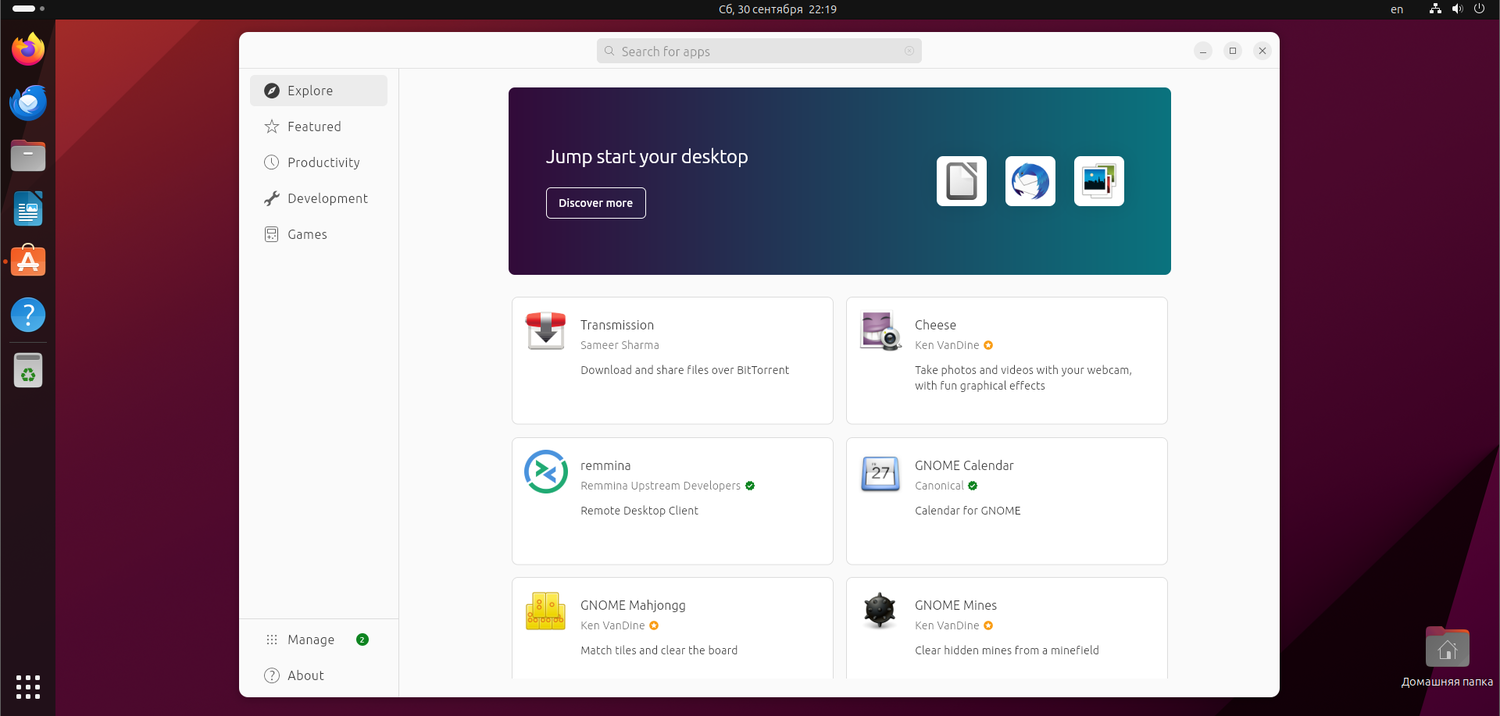Open the Manage page

pyautogui.click(x=318, y=640)
